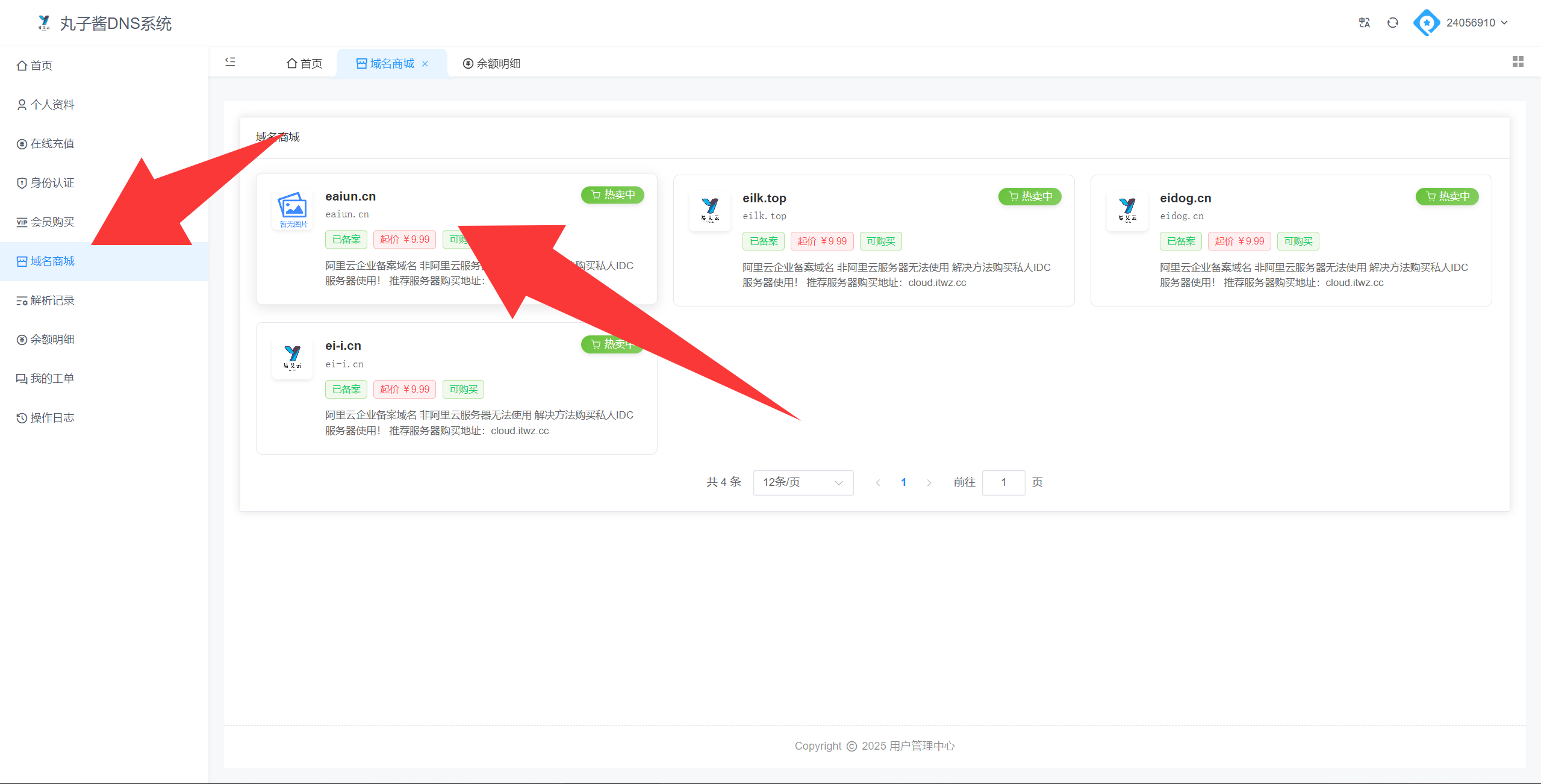
Task: Click the 24056910 user avatar
Action: point(1426,23)
